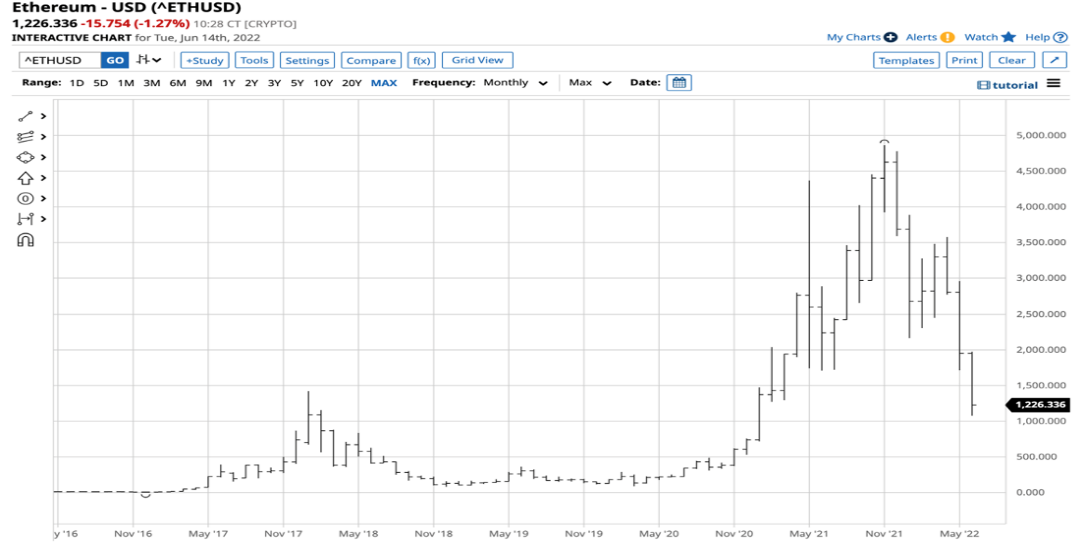Select the shape drawing tool

click(x=26, y=158)
